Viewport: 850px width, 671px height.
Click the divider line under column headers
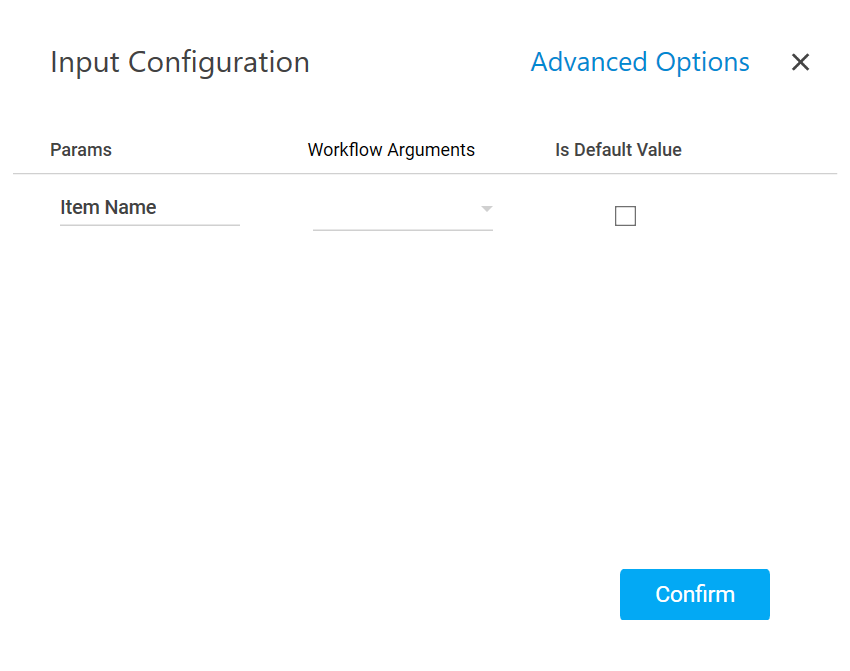pos(425,174)
